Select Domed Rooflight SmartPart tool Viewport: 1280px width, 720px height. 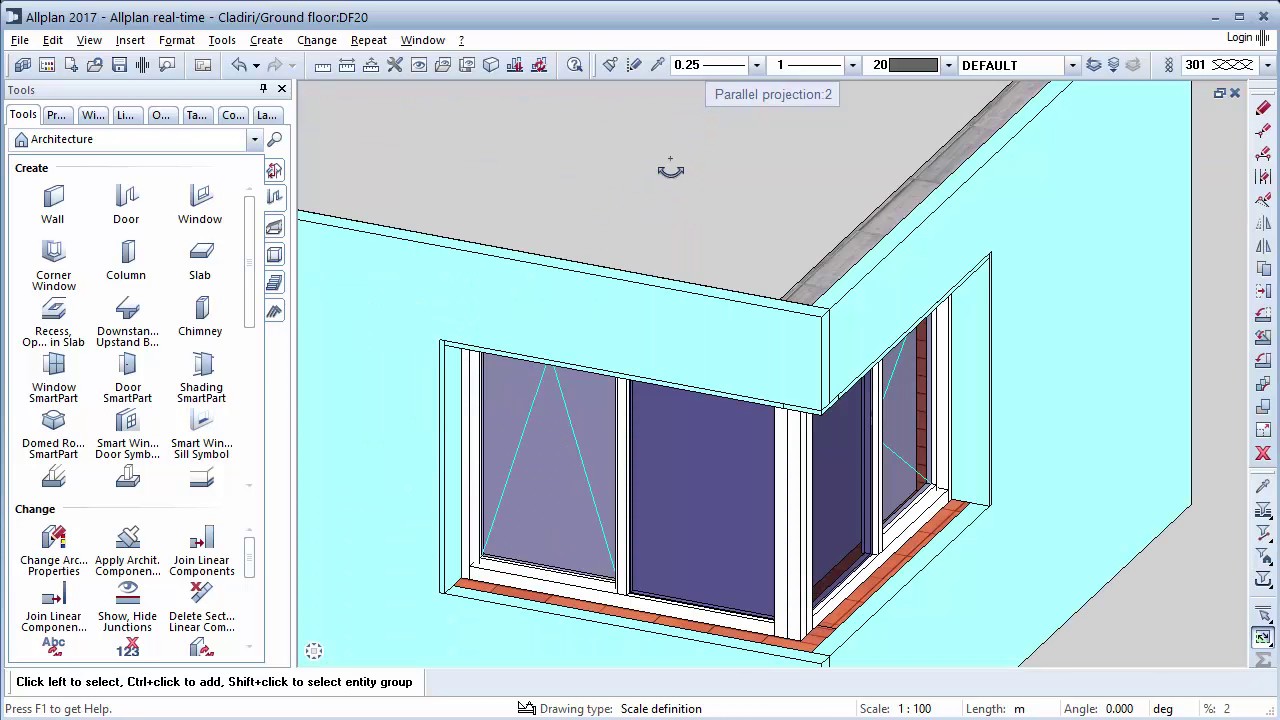pos(53,434)
